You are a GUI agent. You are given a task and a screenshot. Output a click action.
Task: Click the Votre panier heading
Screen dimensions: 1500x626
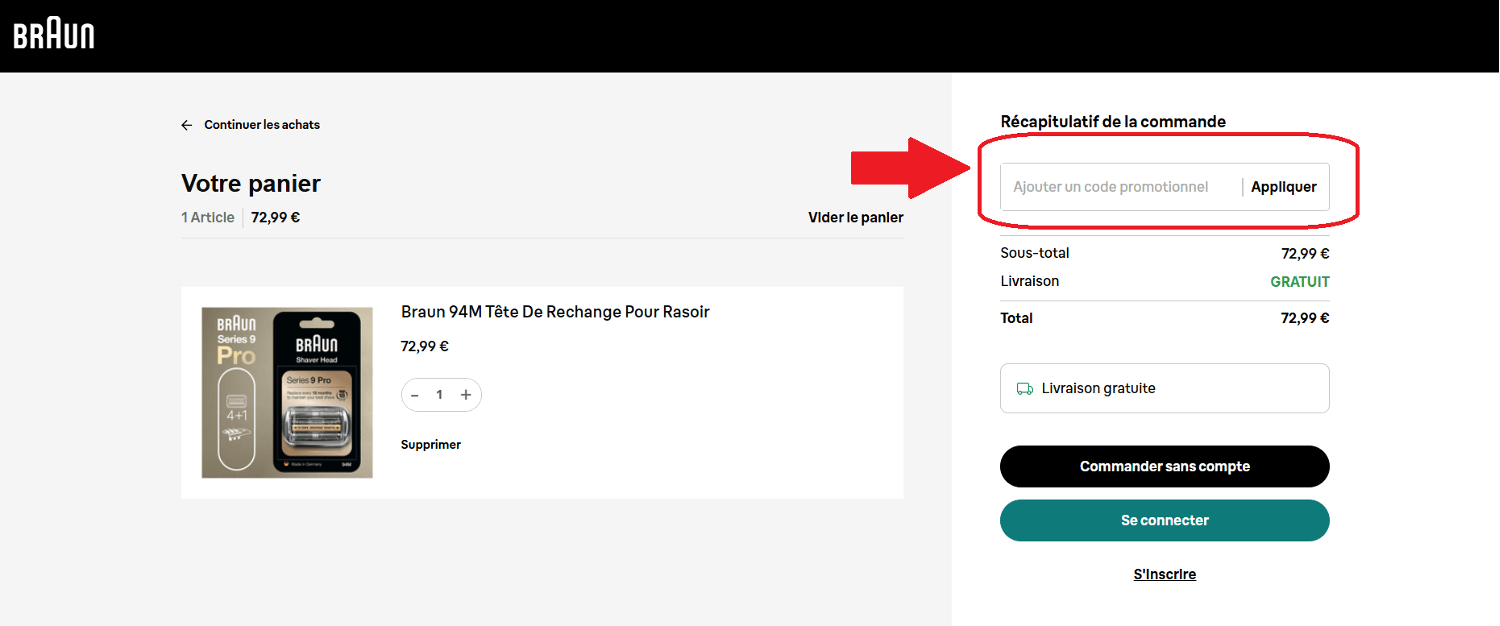pyautogui.click(x=251, y=184)
